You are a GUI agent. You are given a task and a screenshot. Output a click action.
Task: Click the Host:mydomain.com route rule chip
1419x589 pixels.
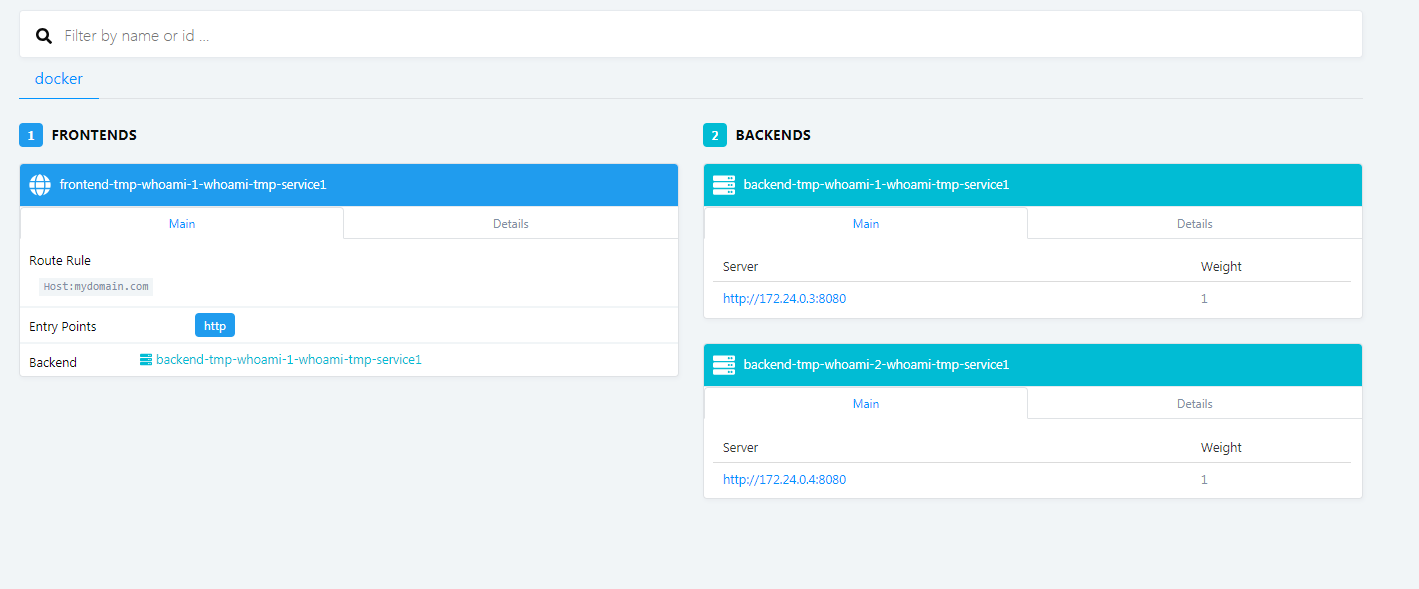click(x=95, y=286)
